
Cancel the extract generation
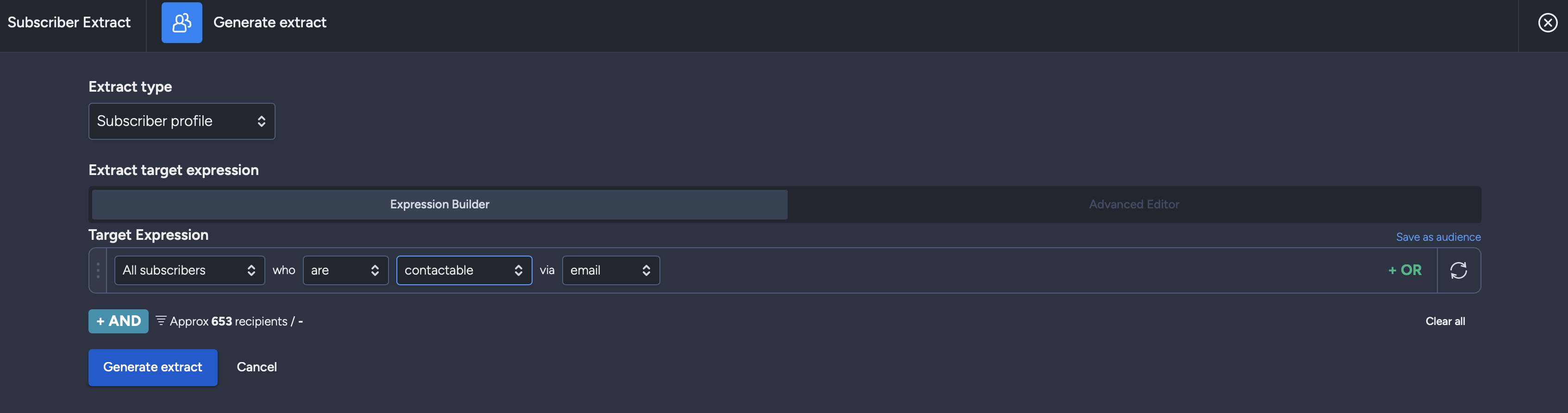256,367
